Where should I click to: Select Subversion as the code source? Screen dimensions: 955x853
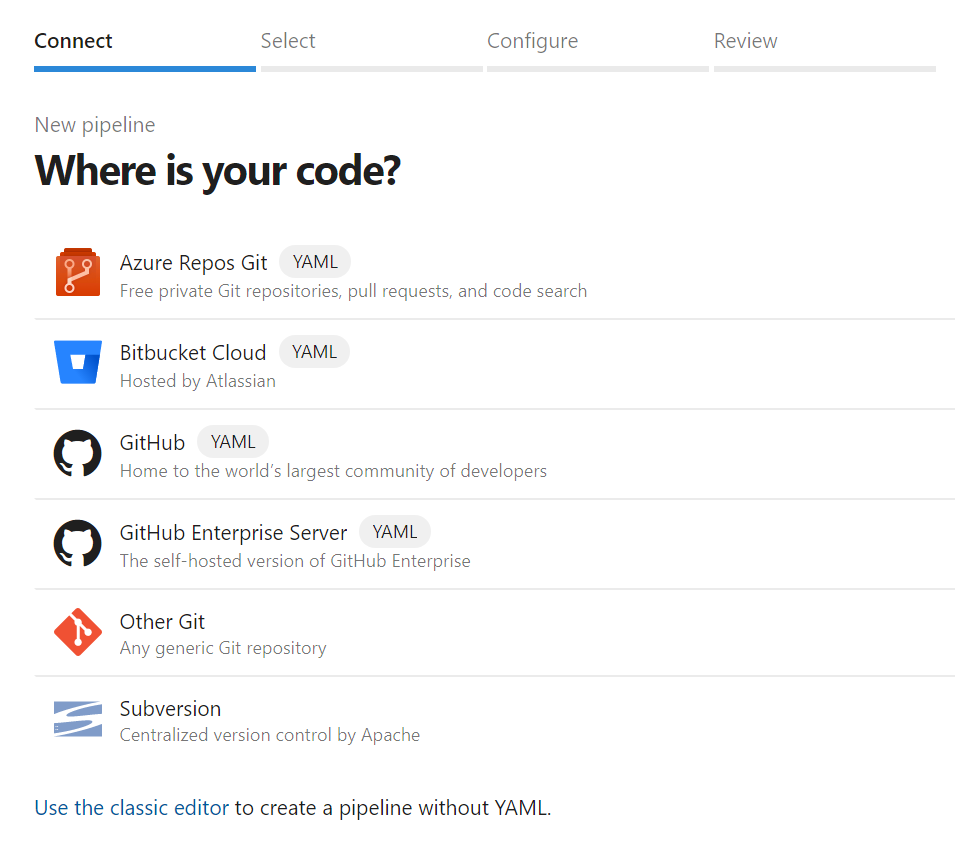[x=170, y=709]
